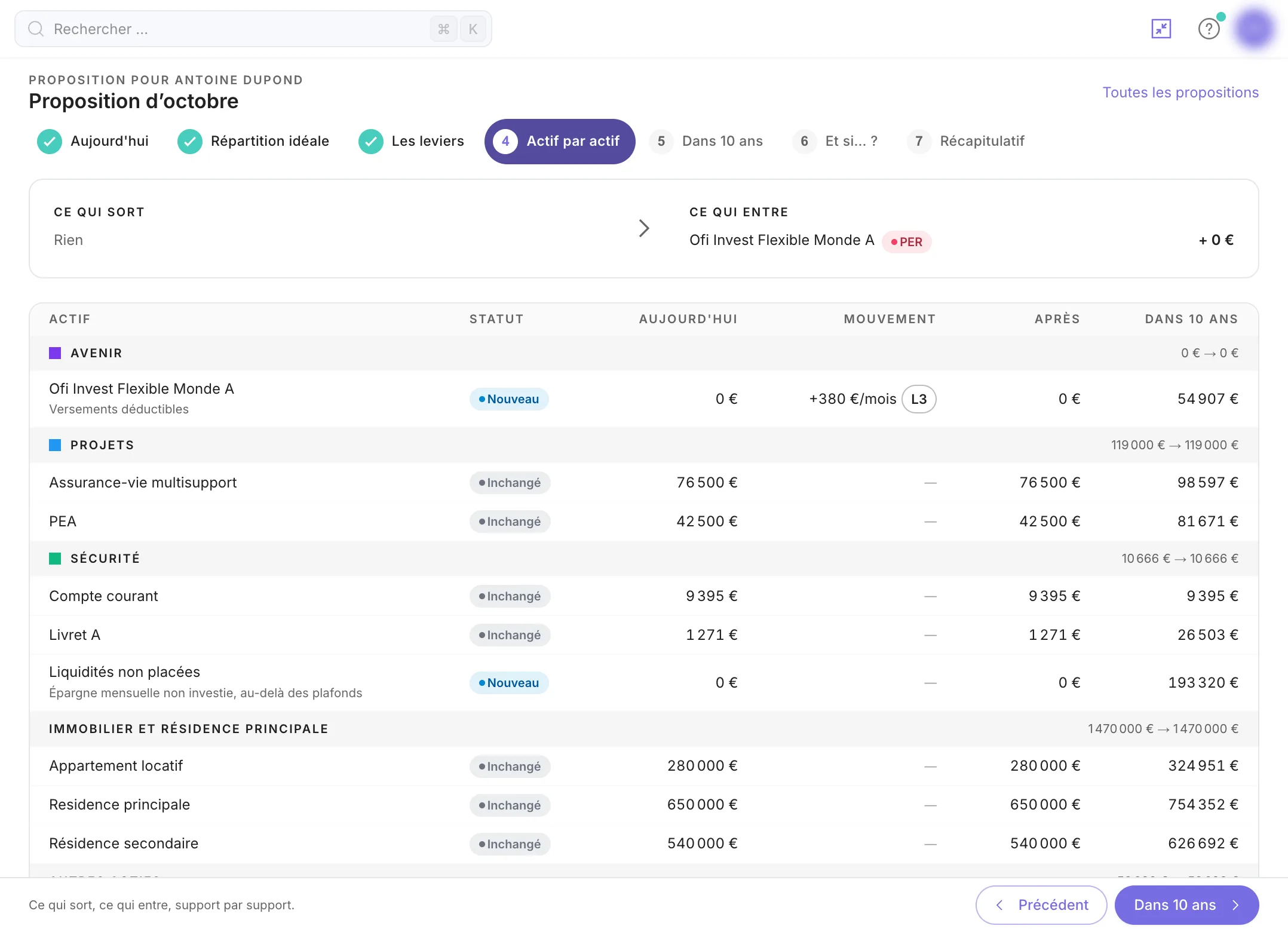Click the Sécurité green color square
The width and height of the screenshot is (1288, 932).
click(55, 559)
